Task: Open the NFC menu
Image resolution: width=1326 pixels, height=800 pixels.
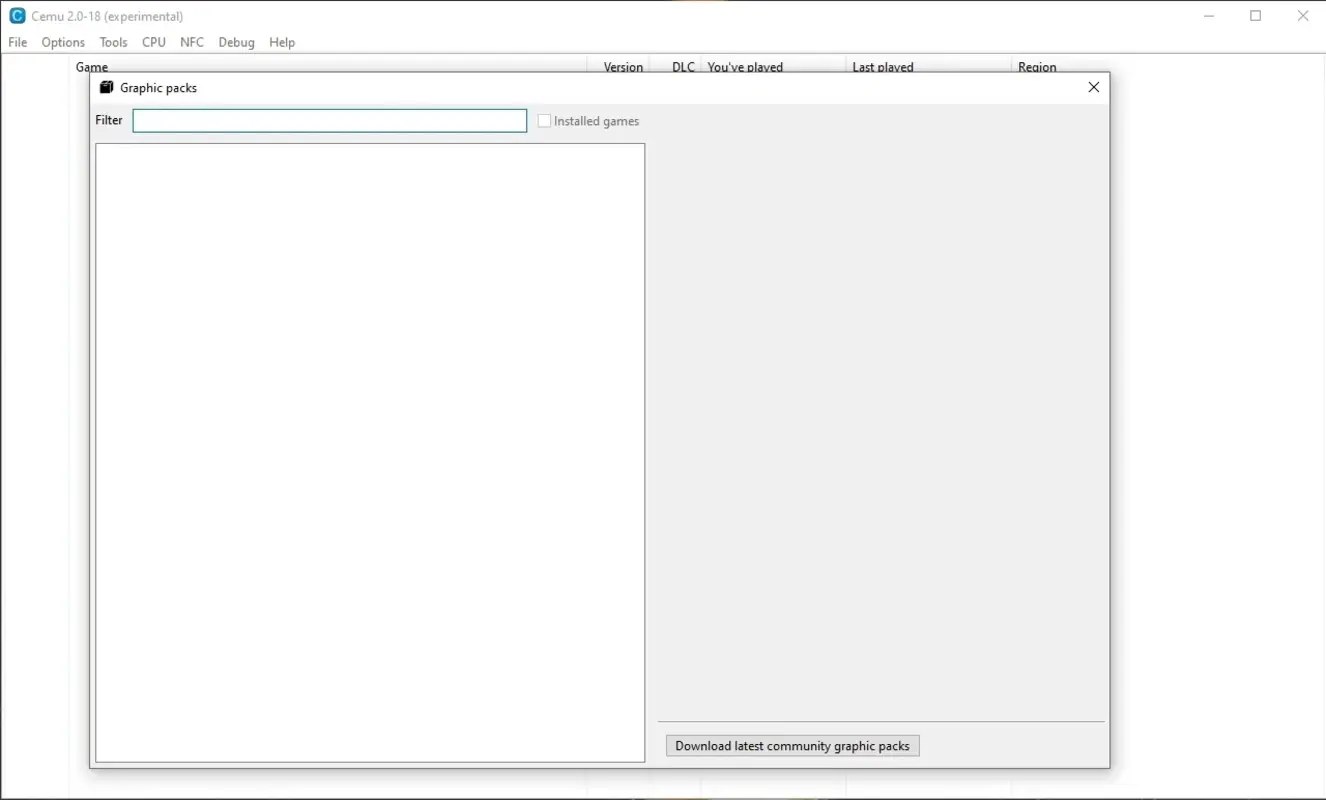Action: 192,42
